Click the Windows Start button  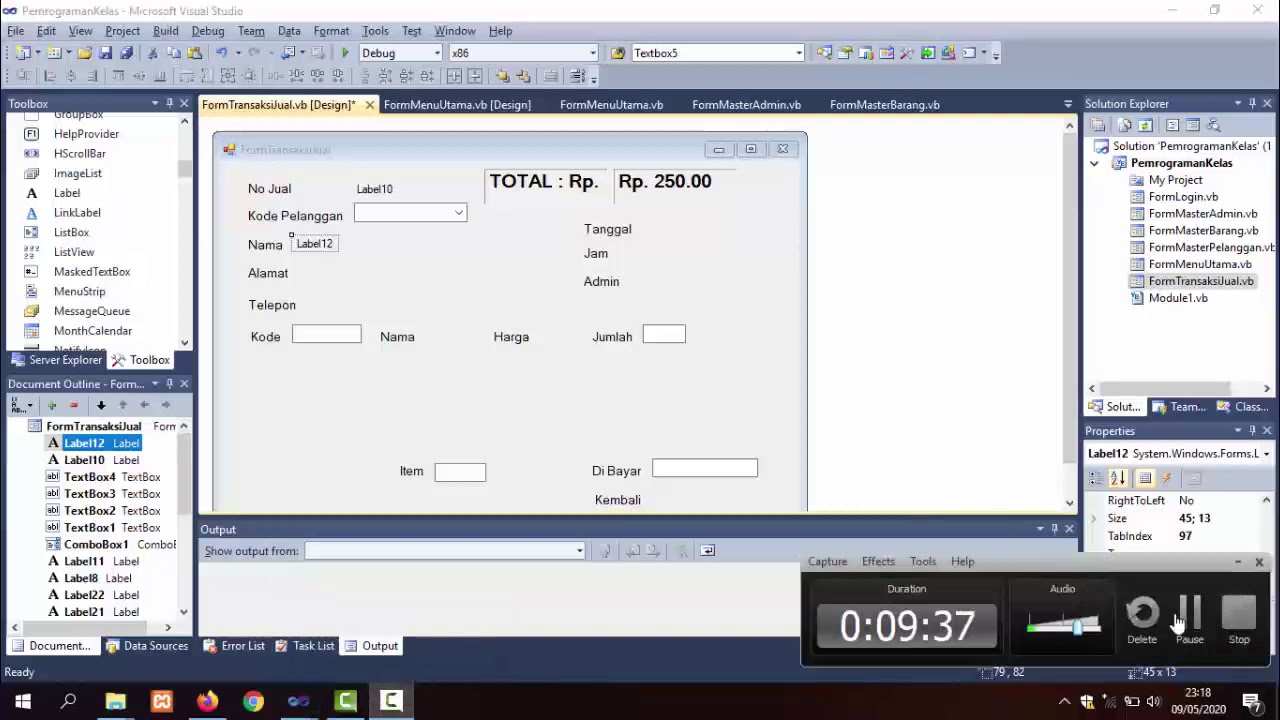tap(23, 701)
